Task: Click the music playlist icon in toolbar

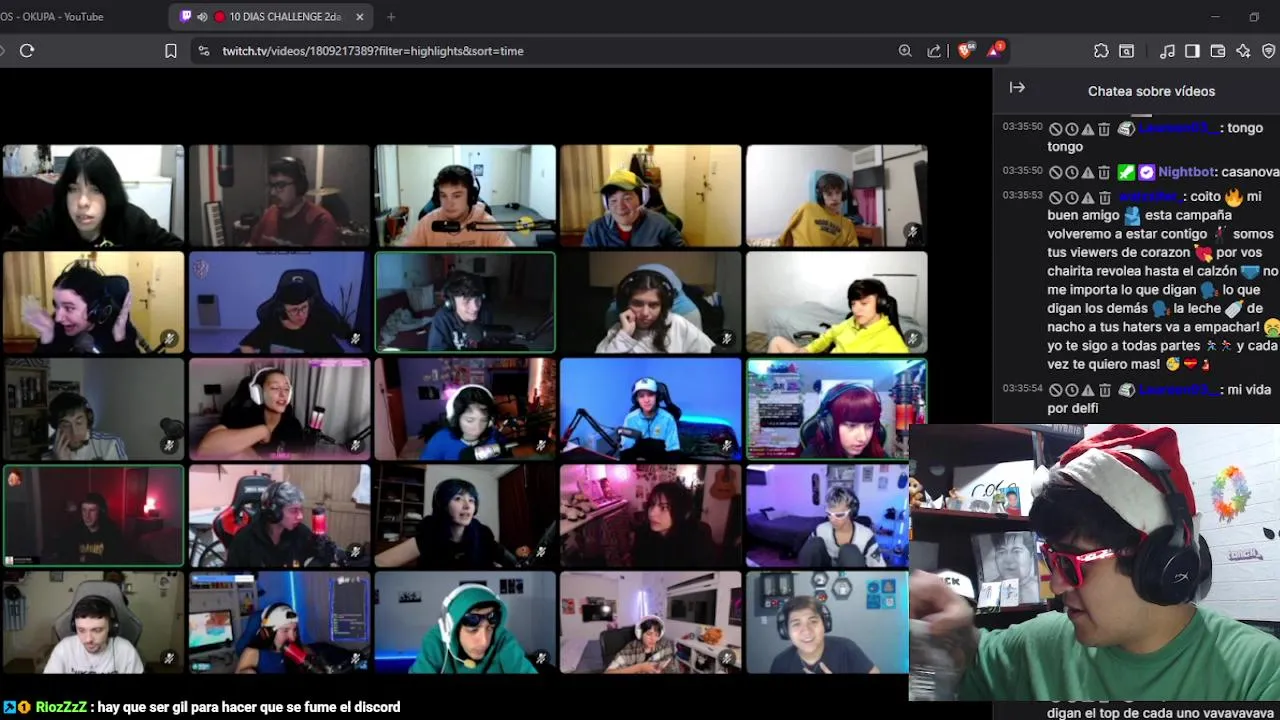Action: (1167, 51)
